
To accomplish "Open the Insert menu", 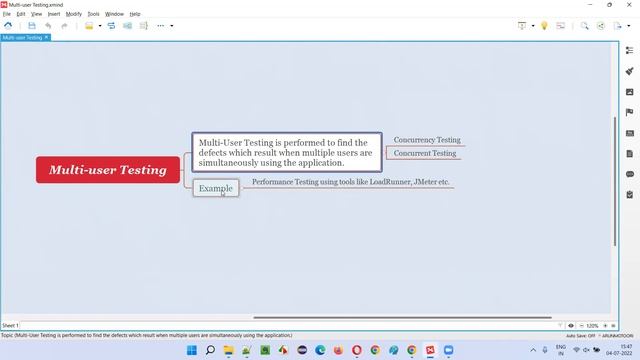I will pos(54,14).
